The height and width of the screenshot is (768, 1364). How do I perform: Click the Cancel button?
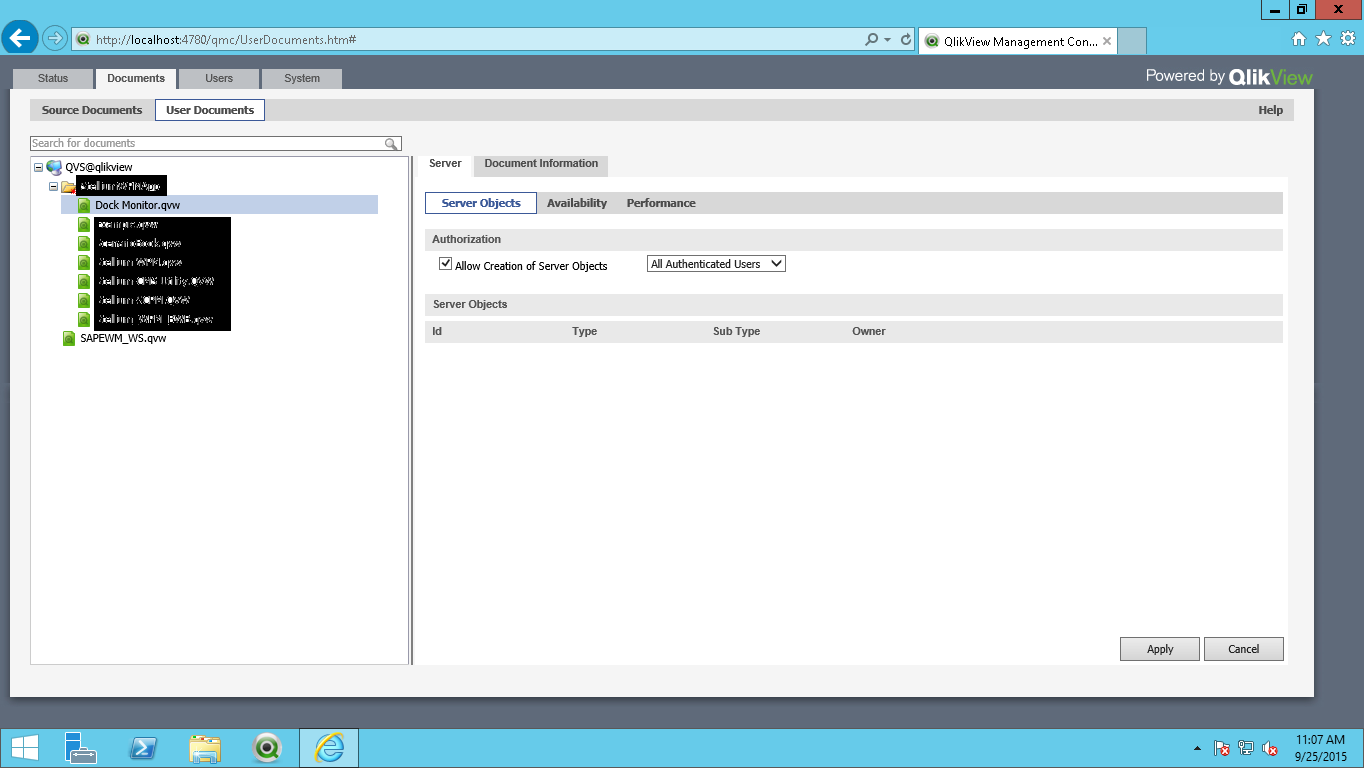pos(1244,649)
